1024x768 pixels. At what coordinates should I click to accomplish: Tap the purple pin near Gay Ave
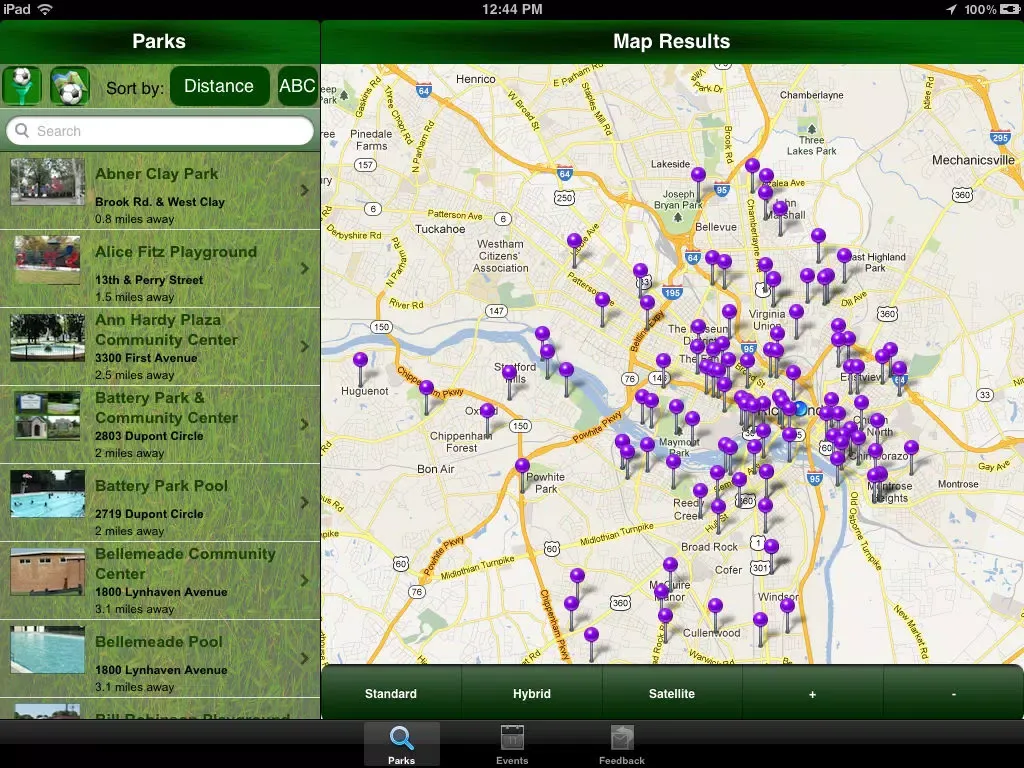tap(912, 448)
